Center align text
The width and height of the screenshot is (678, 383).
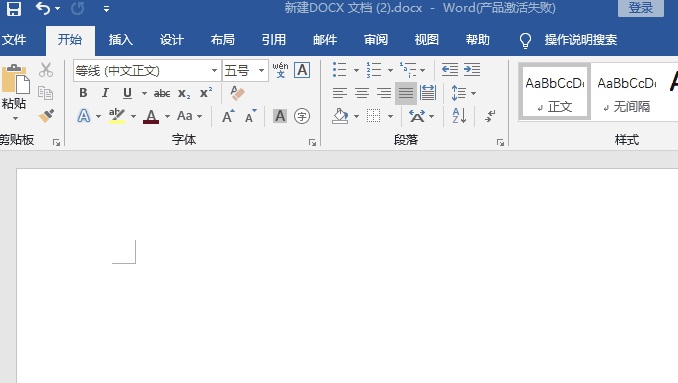tap(361, 93)
